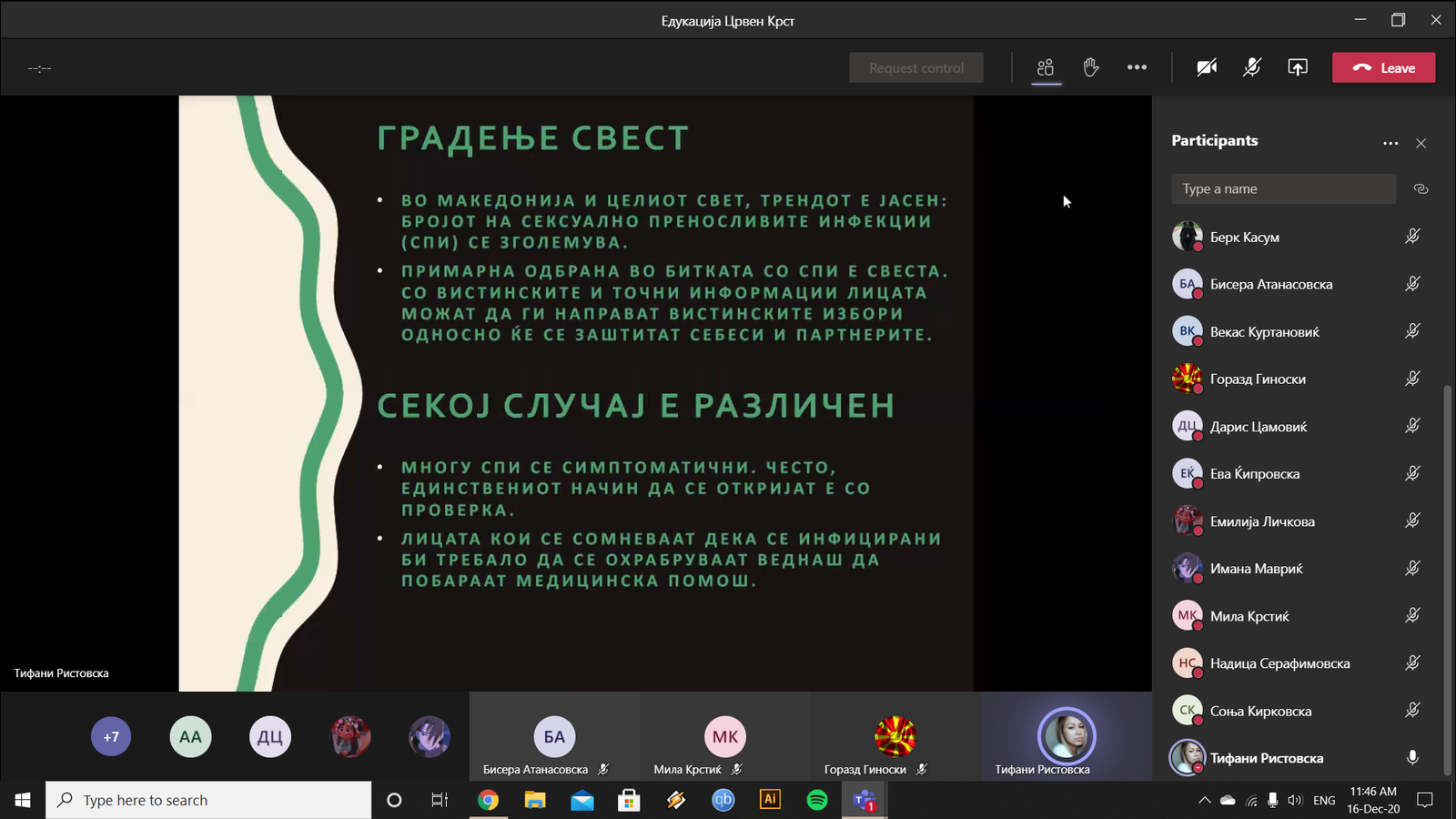Unmute your microphone
The width and height of the screenshot is (1456, 819).
pyautogui.click(x=1252, y=67)
